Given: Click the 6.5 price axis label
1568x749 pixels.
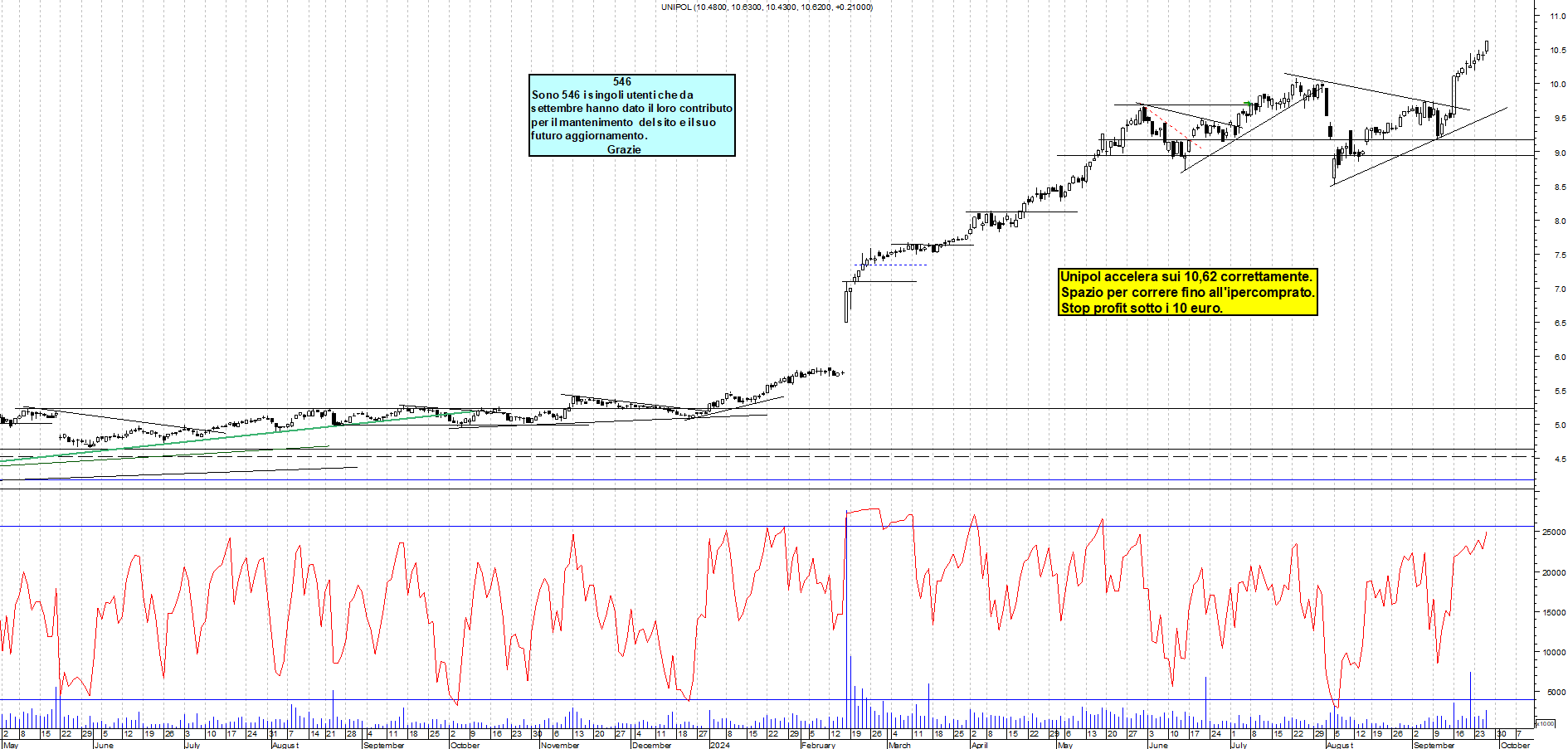Looking at the screenshot, I should tap(1559, 323).
